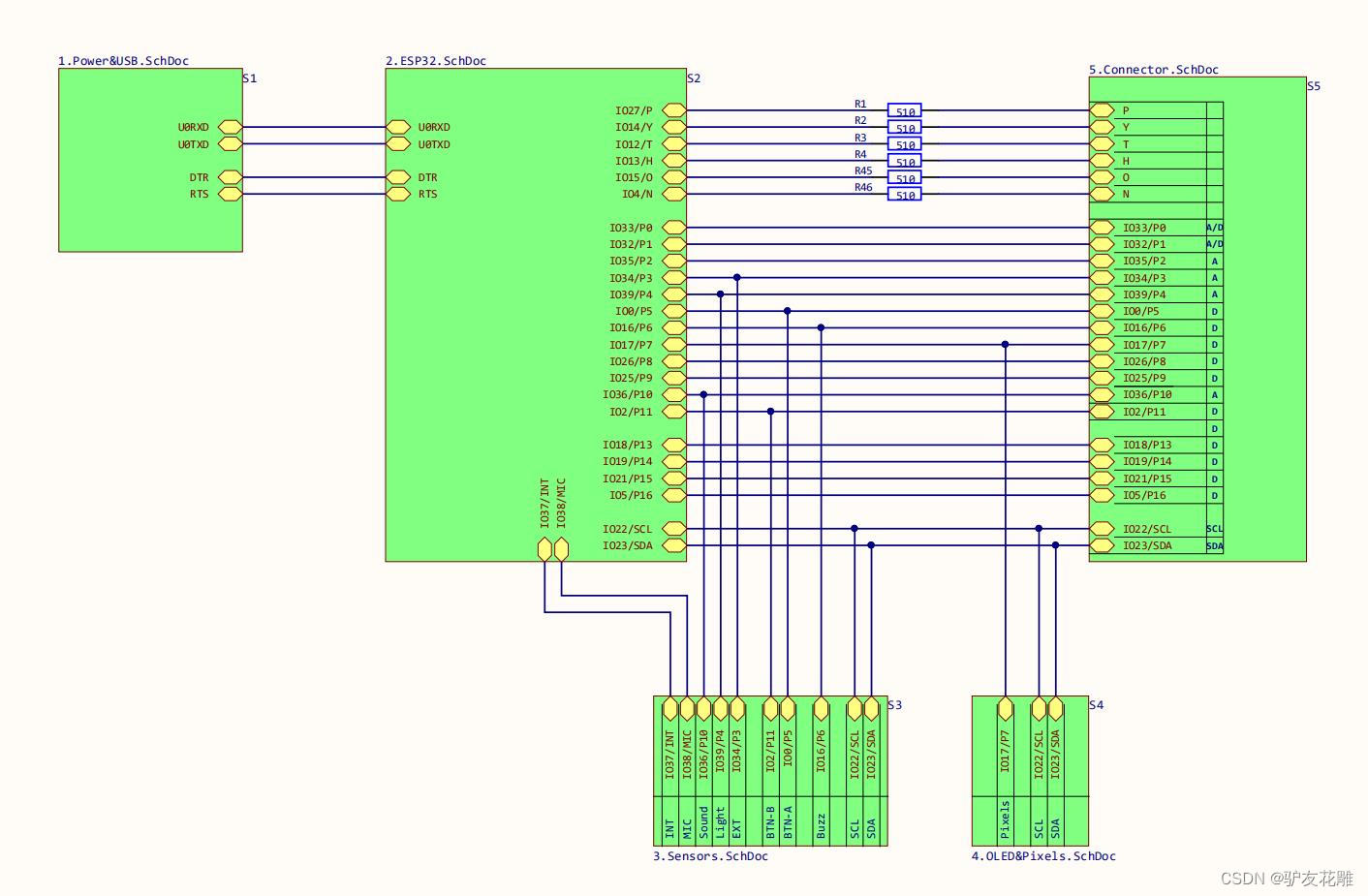Select the S2 sheet designator
1368x896 pixels.
click(x=694, y=78)
